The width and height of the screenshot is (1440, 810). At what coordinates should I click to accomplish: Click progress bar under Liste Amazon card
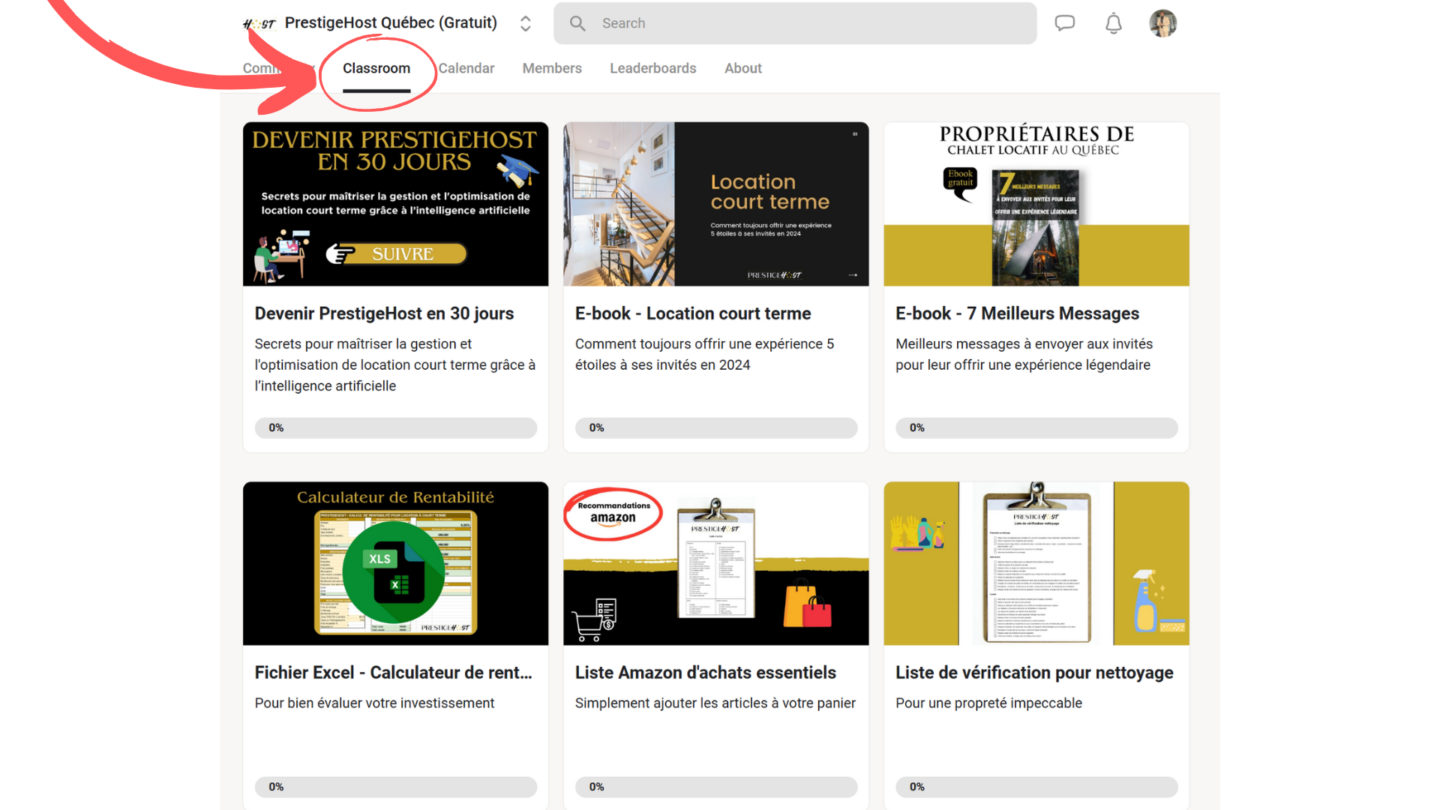pyautogui.click(x=716, y=787)
